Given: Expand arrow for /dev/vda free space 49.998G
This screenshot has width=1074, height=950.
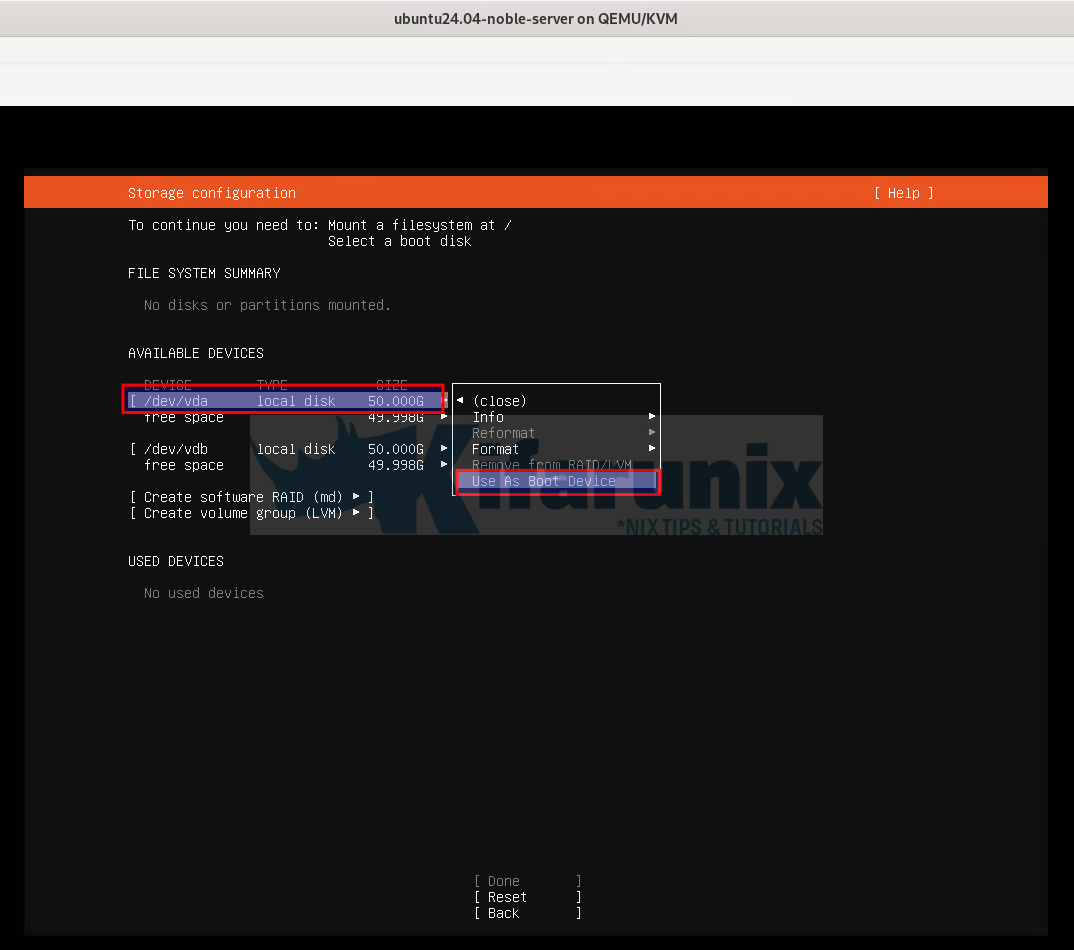Looking at the screenshot, I should (444, 416).
